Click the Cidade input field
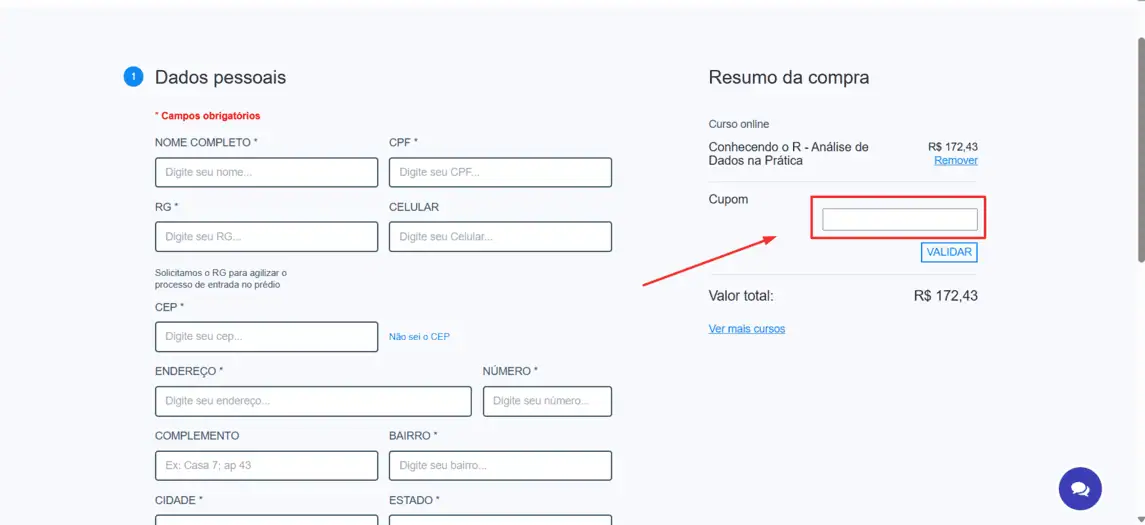Screen dimensions: 1145x525 [x=267, y=520]
